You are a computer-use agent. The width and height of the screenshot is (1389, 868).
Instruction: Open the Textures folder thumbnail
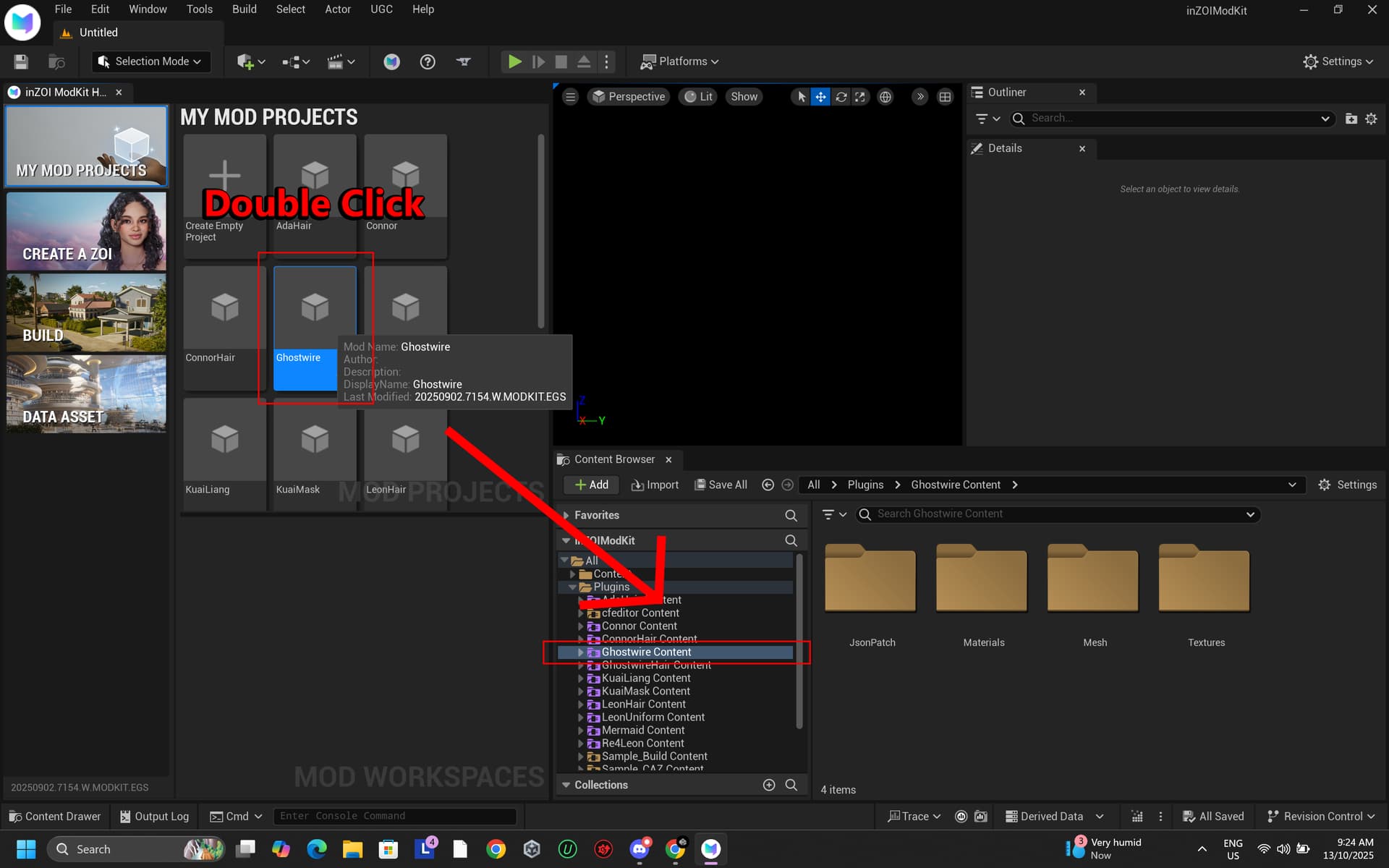coord(1205,579)
